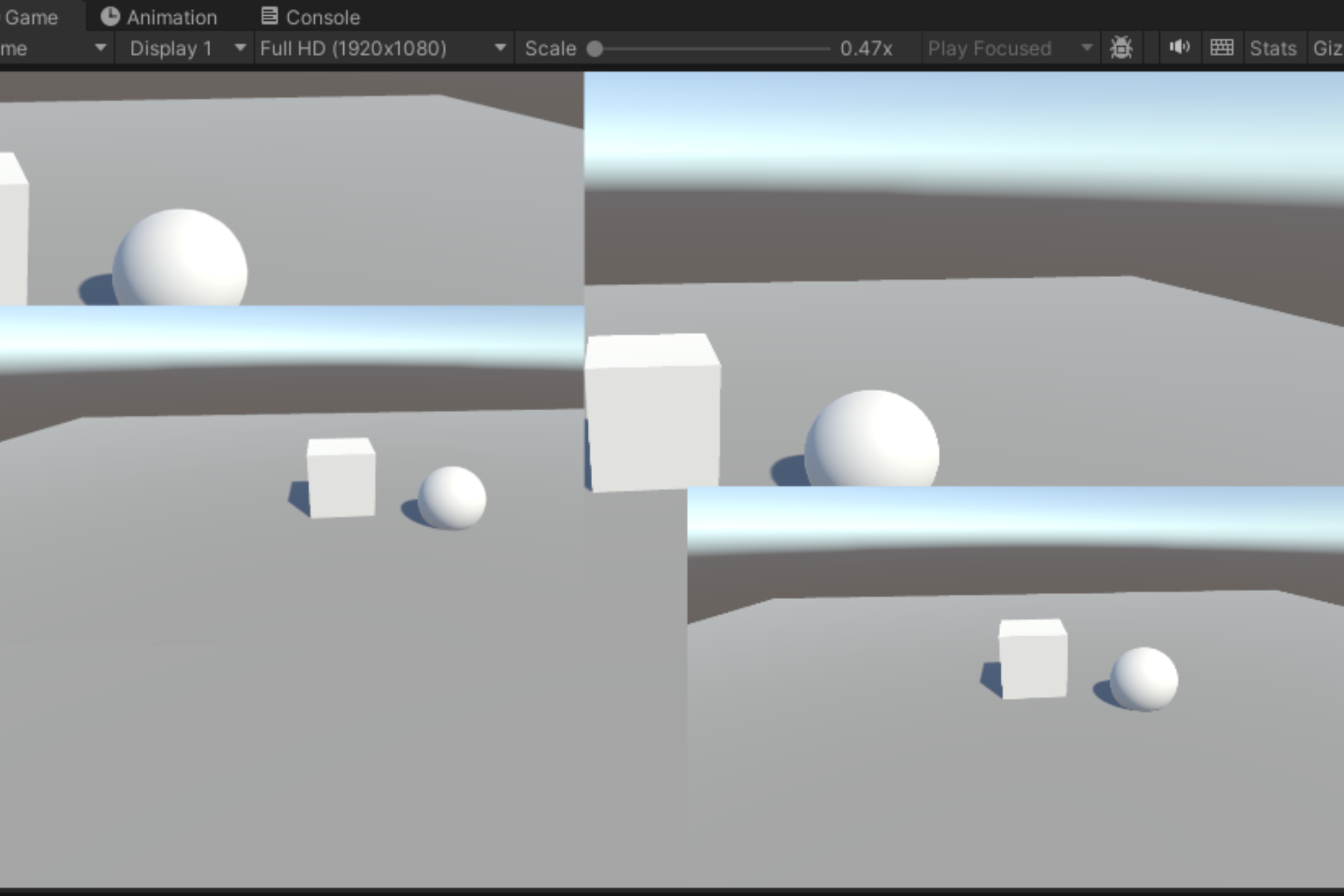Click the cube in the bottom-right camera view
Viewport: 1344px width, 896px height.
tap(1032, 660)
